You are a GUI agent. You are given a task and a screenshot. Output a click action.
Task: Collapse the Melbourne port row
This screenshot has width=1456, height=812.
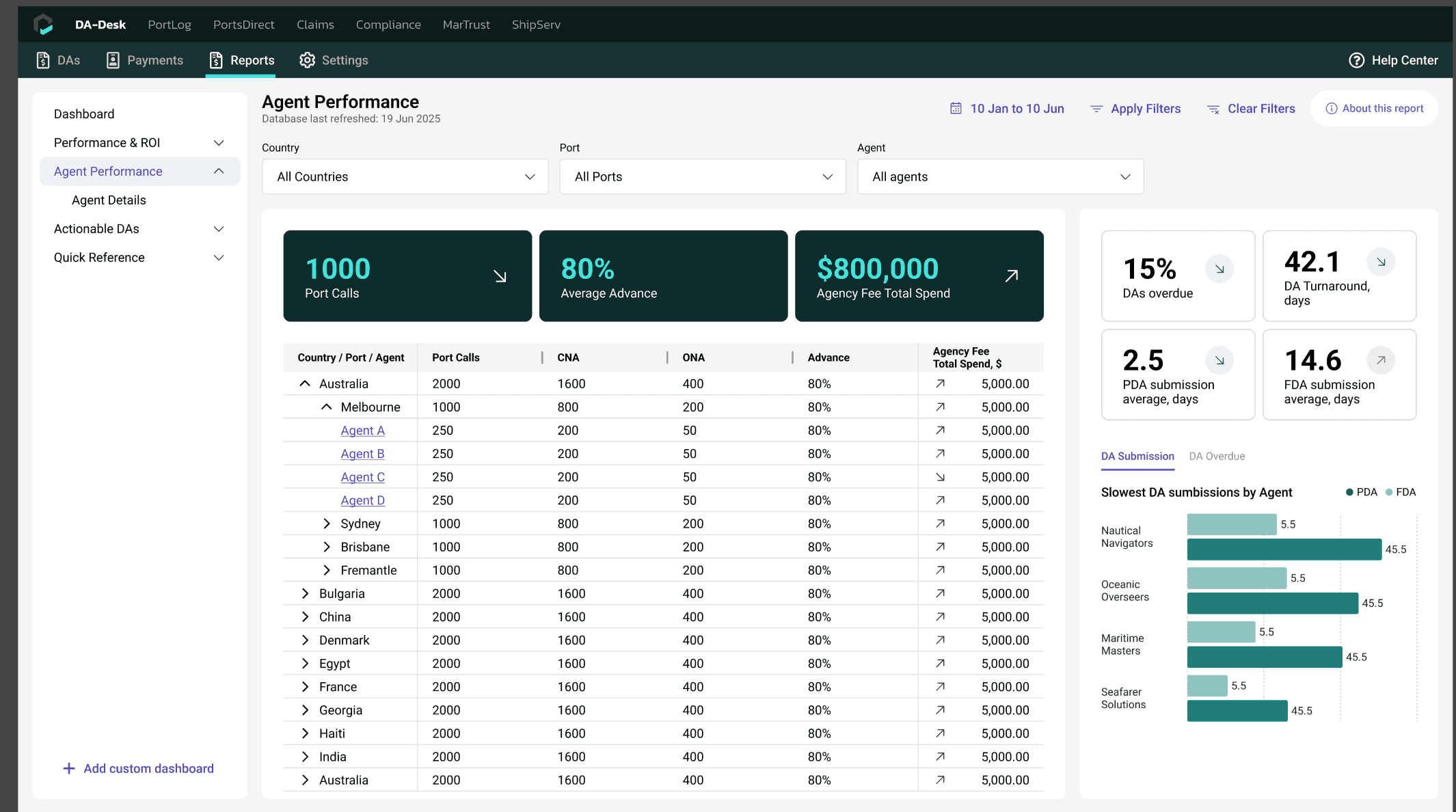point(327,407)
